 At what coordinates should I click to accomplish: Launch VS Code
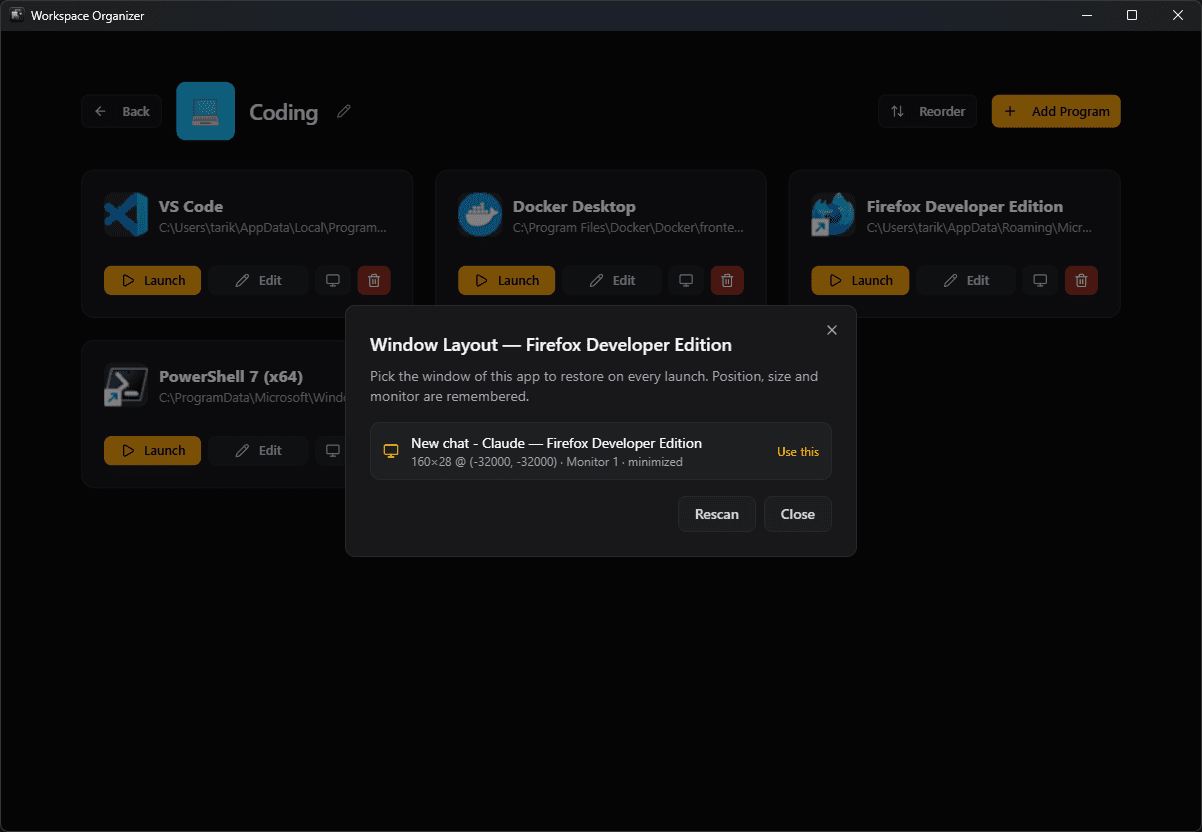[152, 280]
